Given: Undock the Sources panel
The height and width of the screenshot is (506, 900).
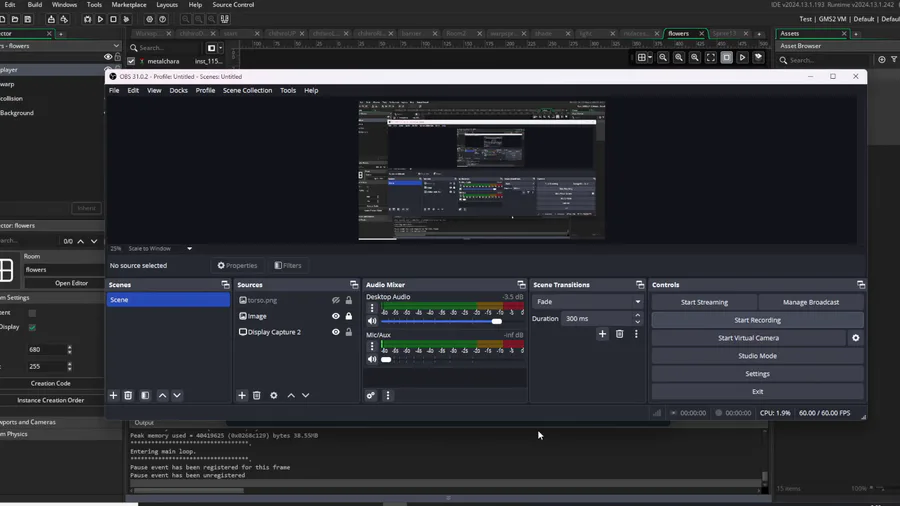Looking at the screenshot, I should click(354, 285).
